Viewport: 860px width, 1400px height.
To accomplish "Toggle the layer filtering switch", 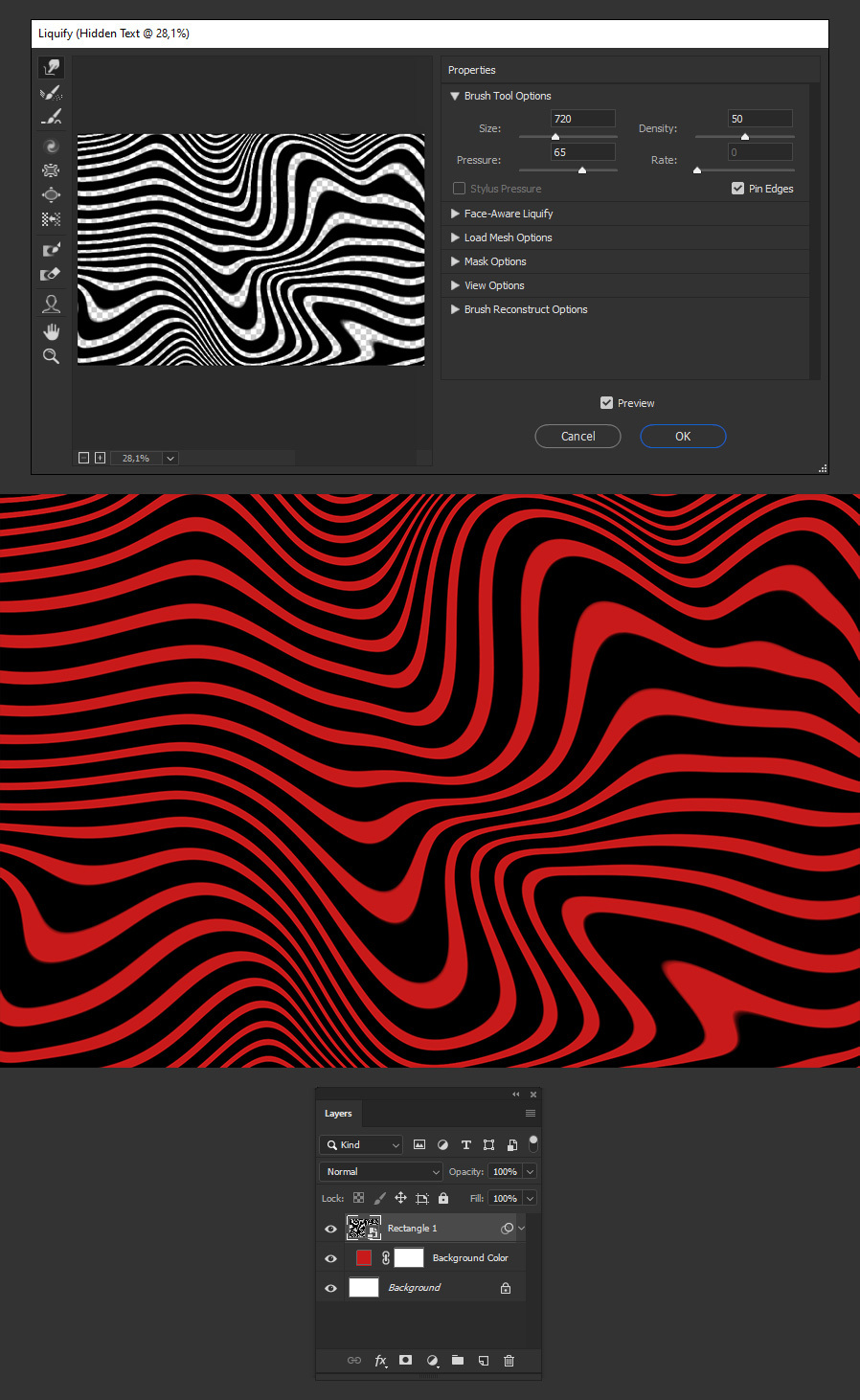I will (x=533, y=1143).
